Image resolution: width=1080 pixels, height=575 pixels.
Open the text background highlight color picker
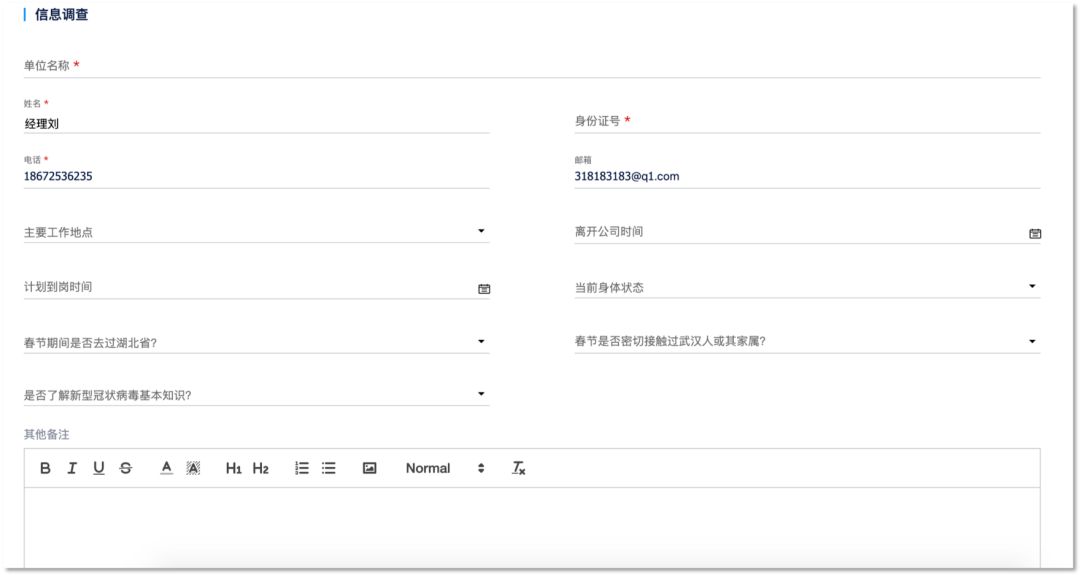point(193,468)
